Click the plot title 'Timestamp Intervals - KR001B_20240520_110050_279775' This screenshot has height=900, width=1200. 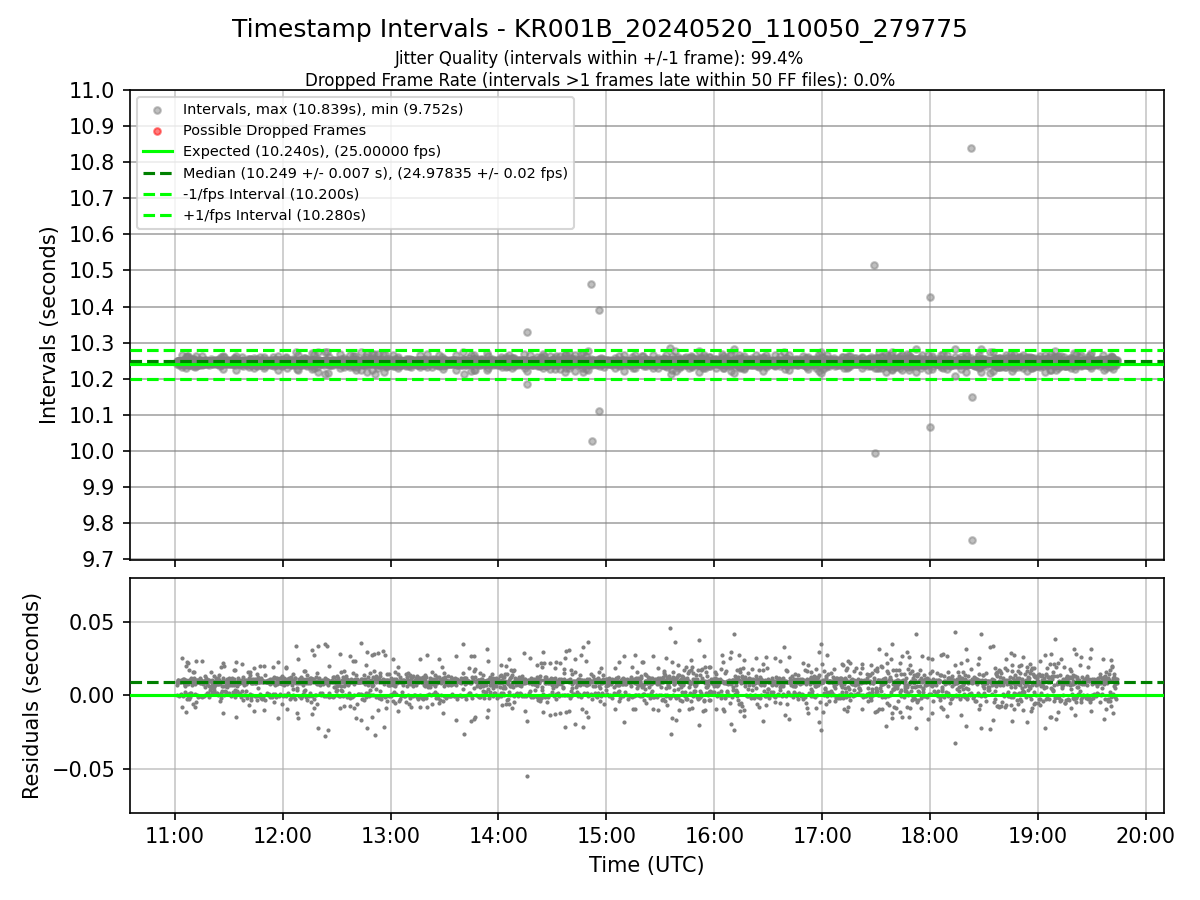[x=599, y=29]
